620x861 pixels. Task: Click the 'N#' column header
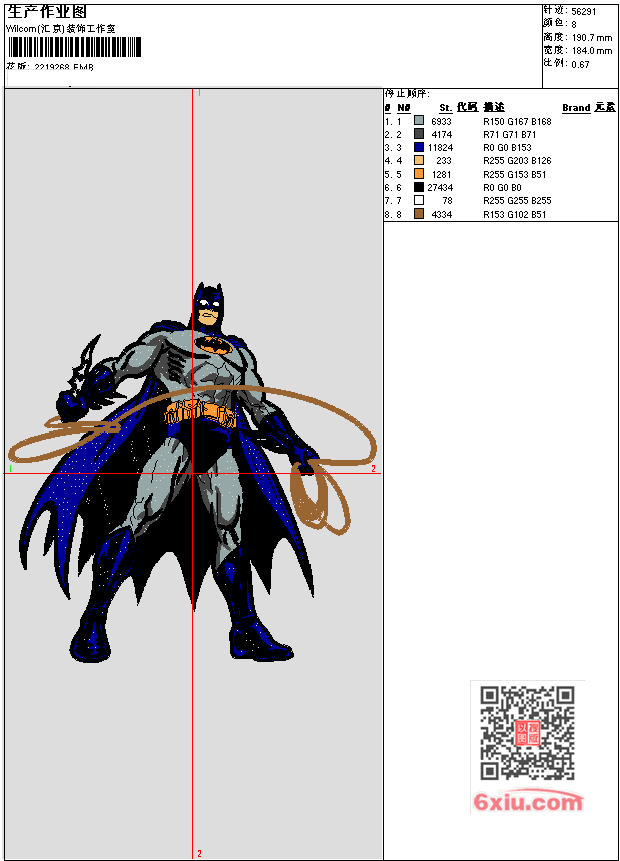tap(404, 108)
